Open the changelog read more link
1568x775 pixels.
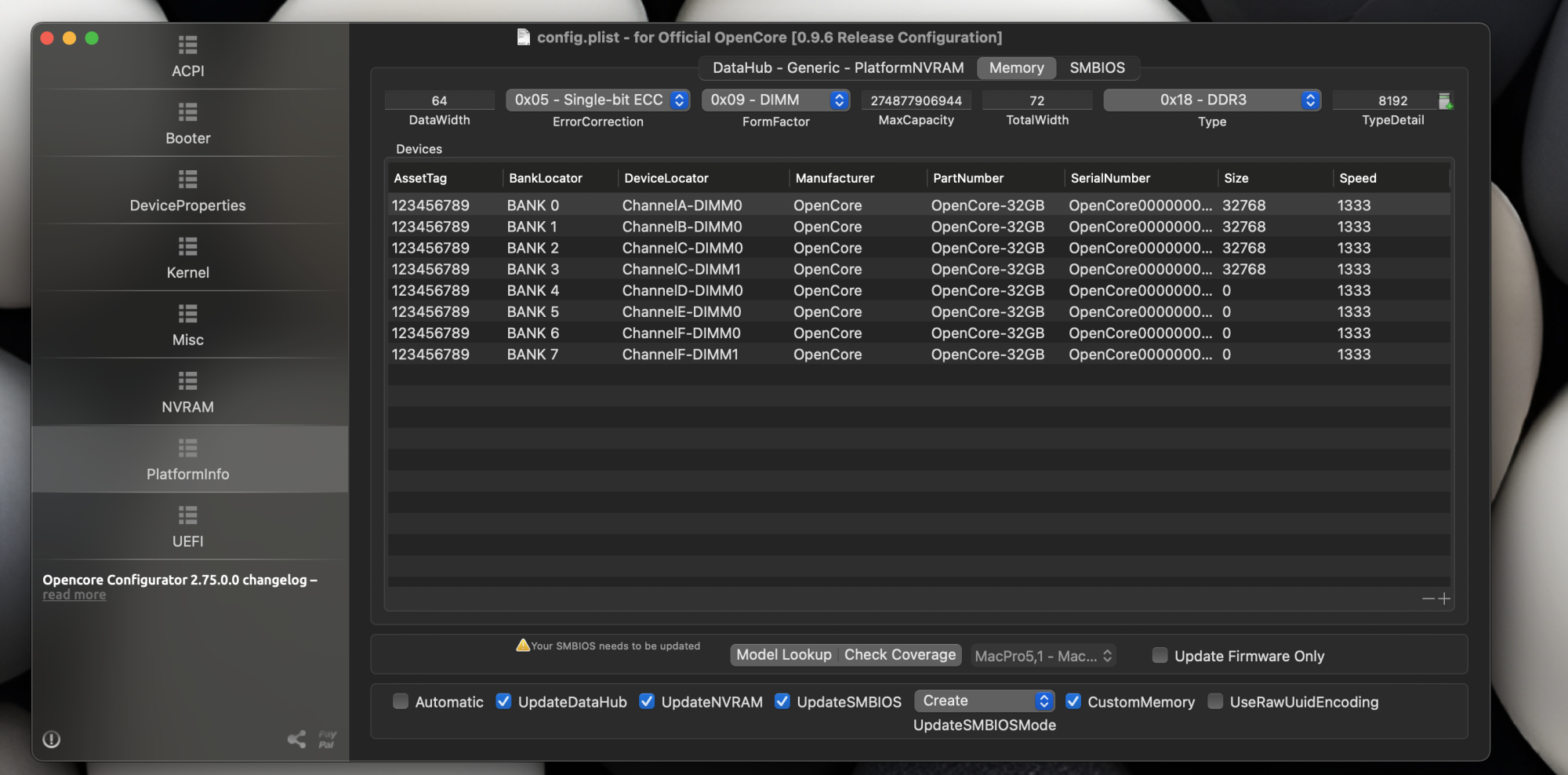click(74, 595)
